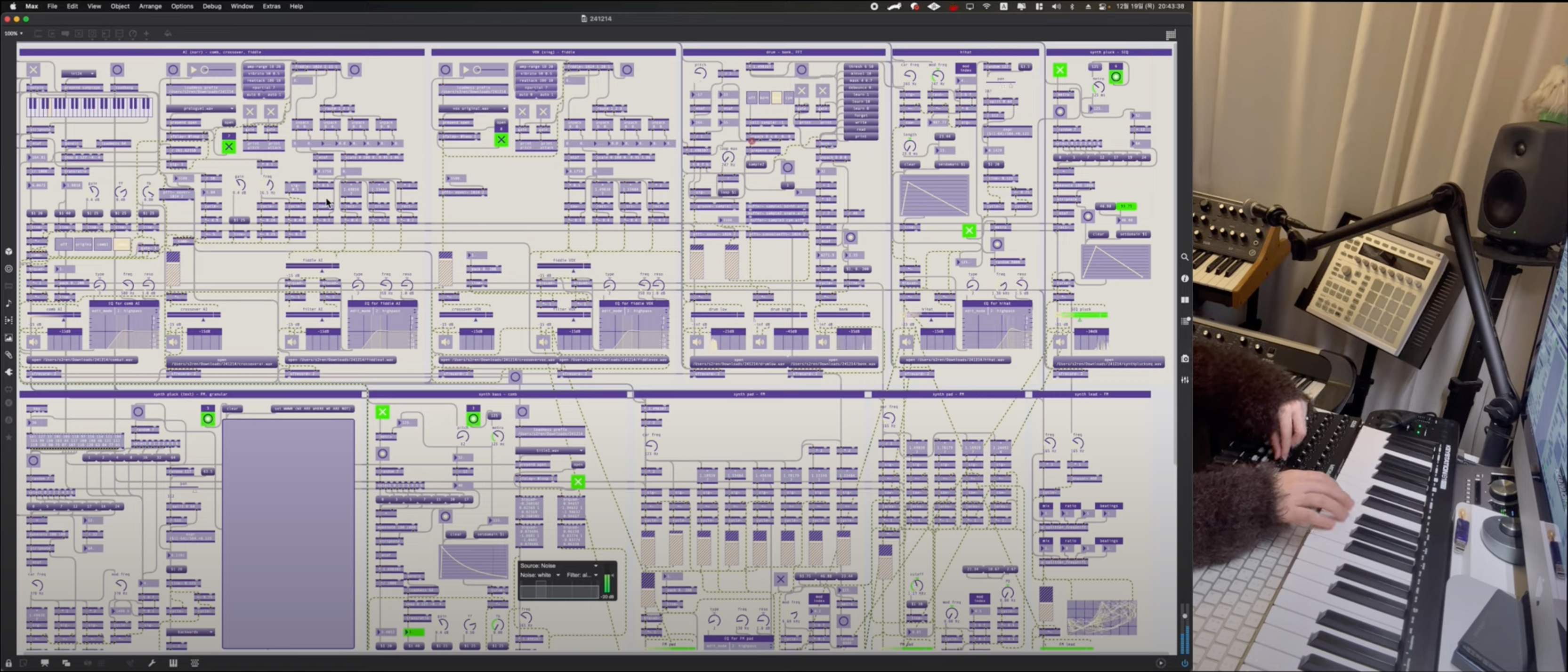
Task: Switch to presentation mode icon in bottom toolbar
Action: (x=44, y=663)
